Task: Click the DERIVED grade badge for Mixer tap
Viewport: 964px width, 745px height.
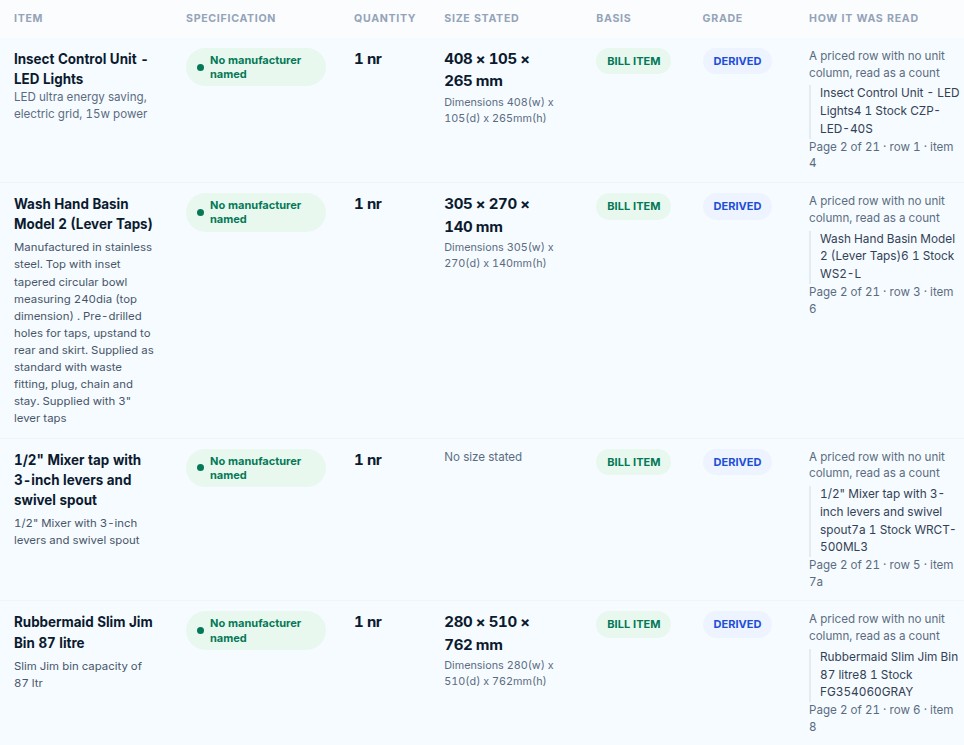Action: (737, 462)
